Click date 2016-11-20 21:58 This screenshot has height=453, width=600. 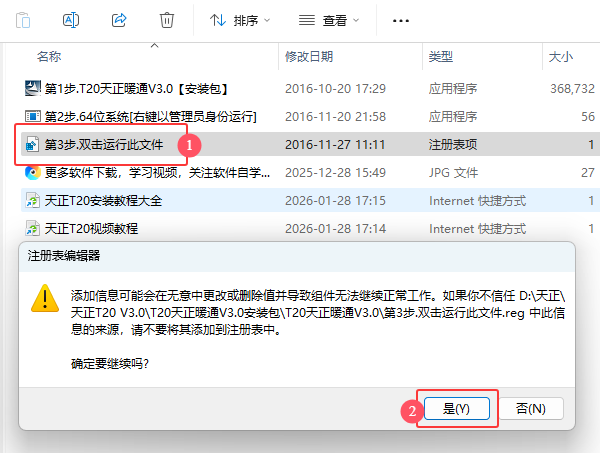pyautogui.click(x=335, y=116)
